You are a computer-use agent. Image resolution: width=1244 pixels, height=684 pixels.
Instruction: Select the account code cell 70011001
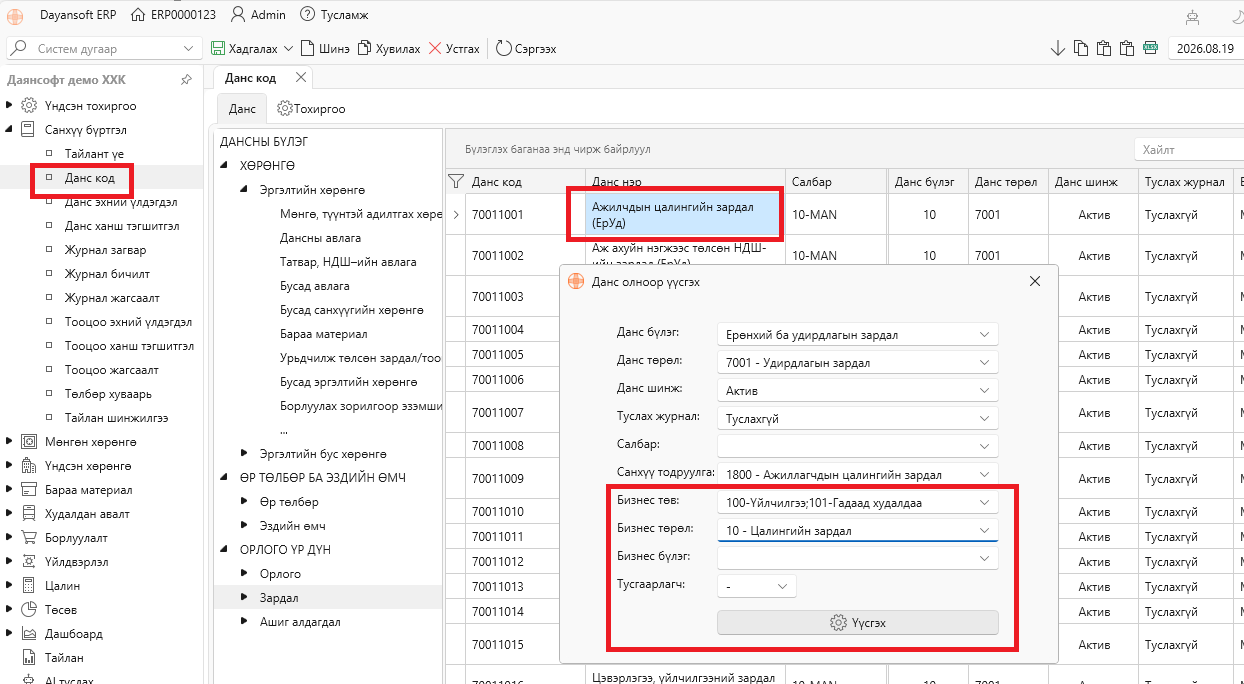click(525, 215)
